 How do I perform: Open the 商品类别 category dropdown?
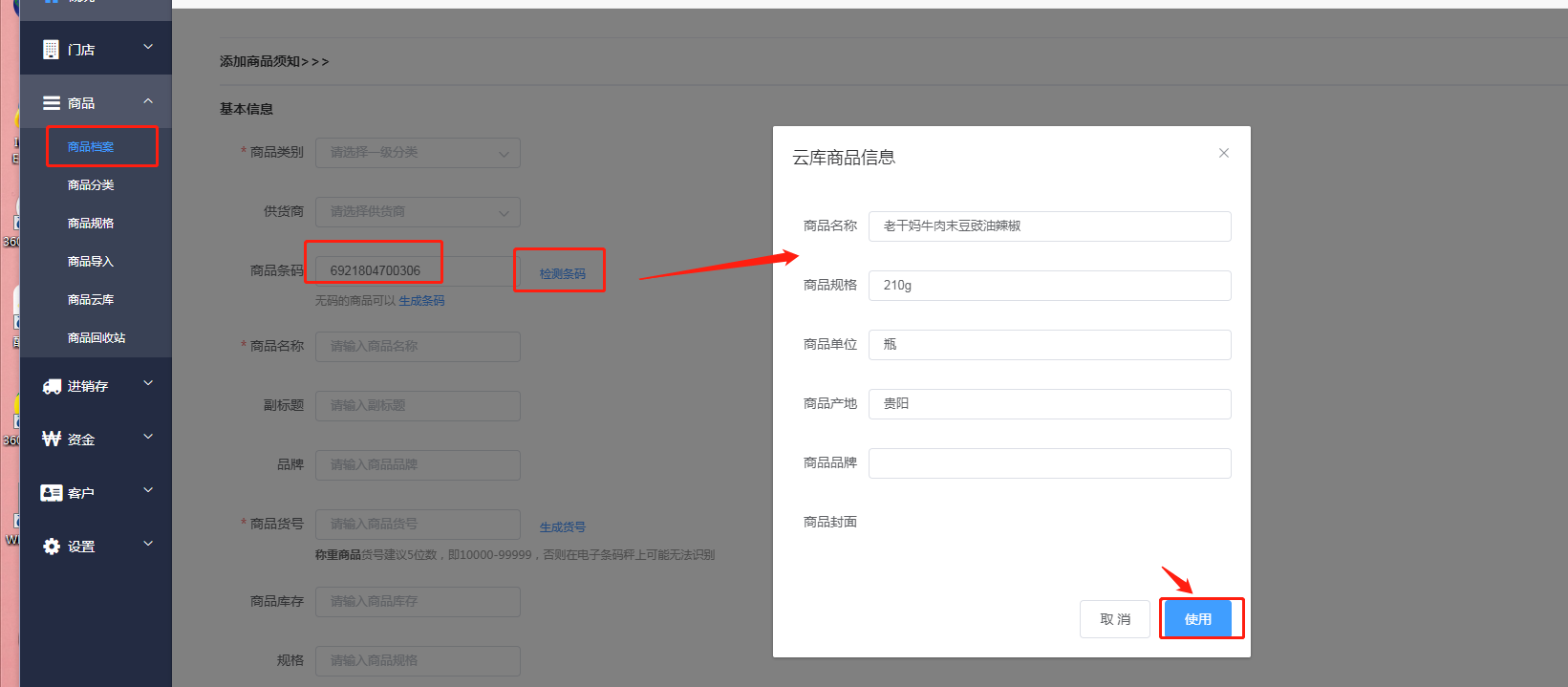click(x=418, y=153)
